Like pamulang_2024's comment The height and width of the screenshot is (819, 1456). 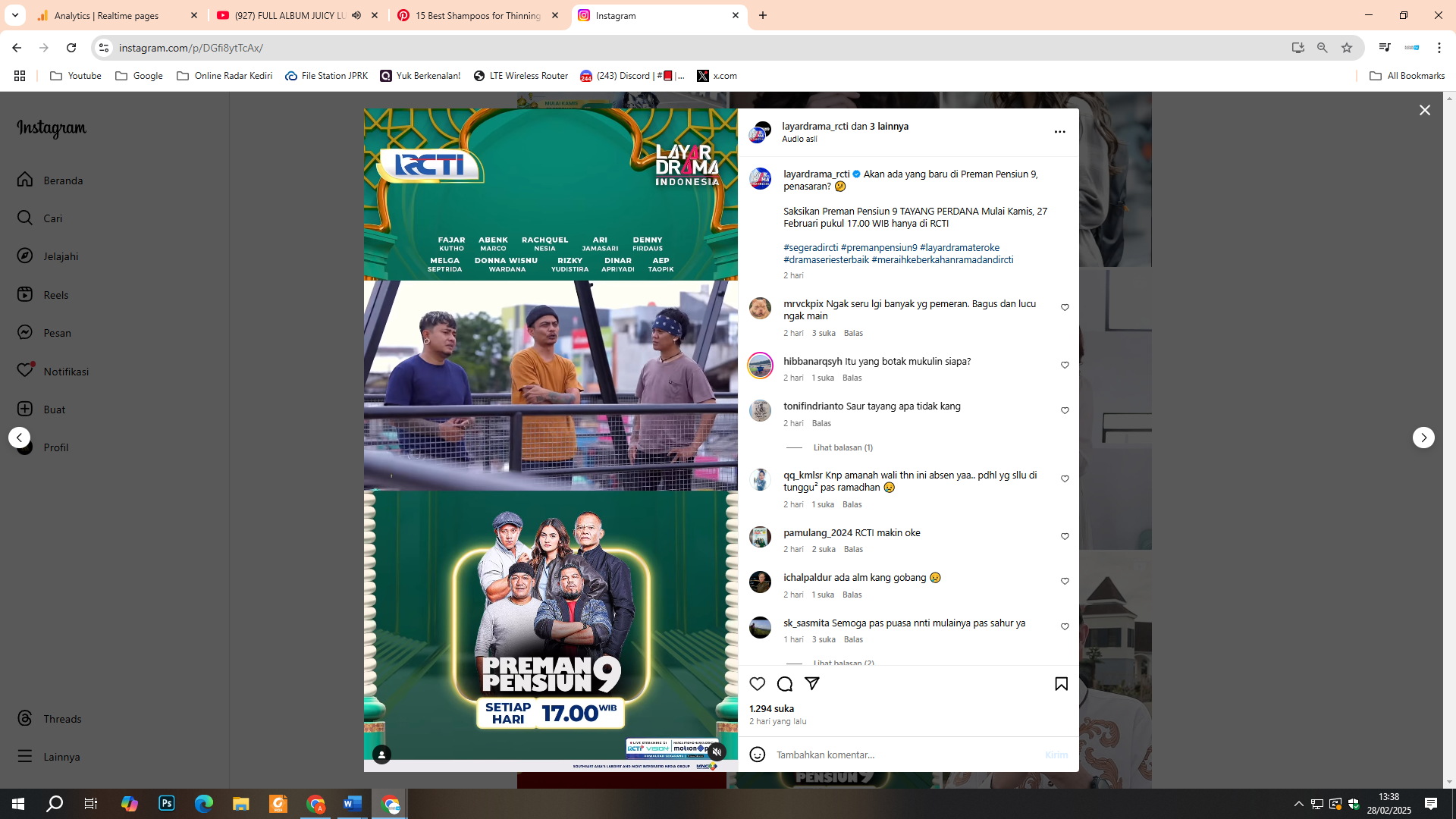point(1065,537)
